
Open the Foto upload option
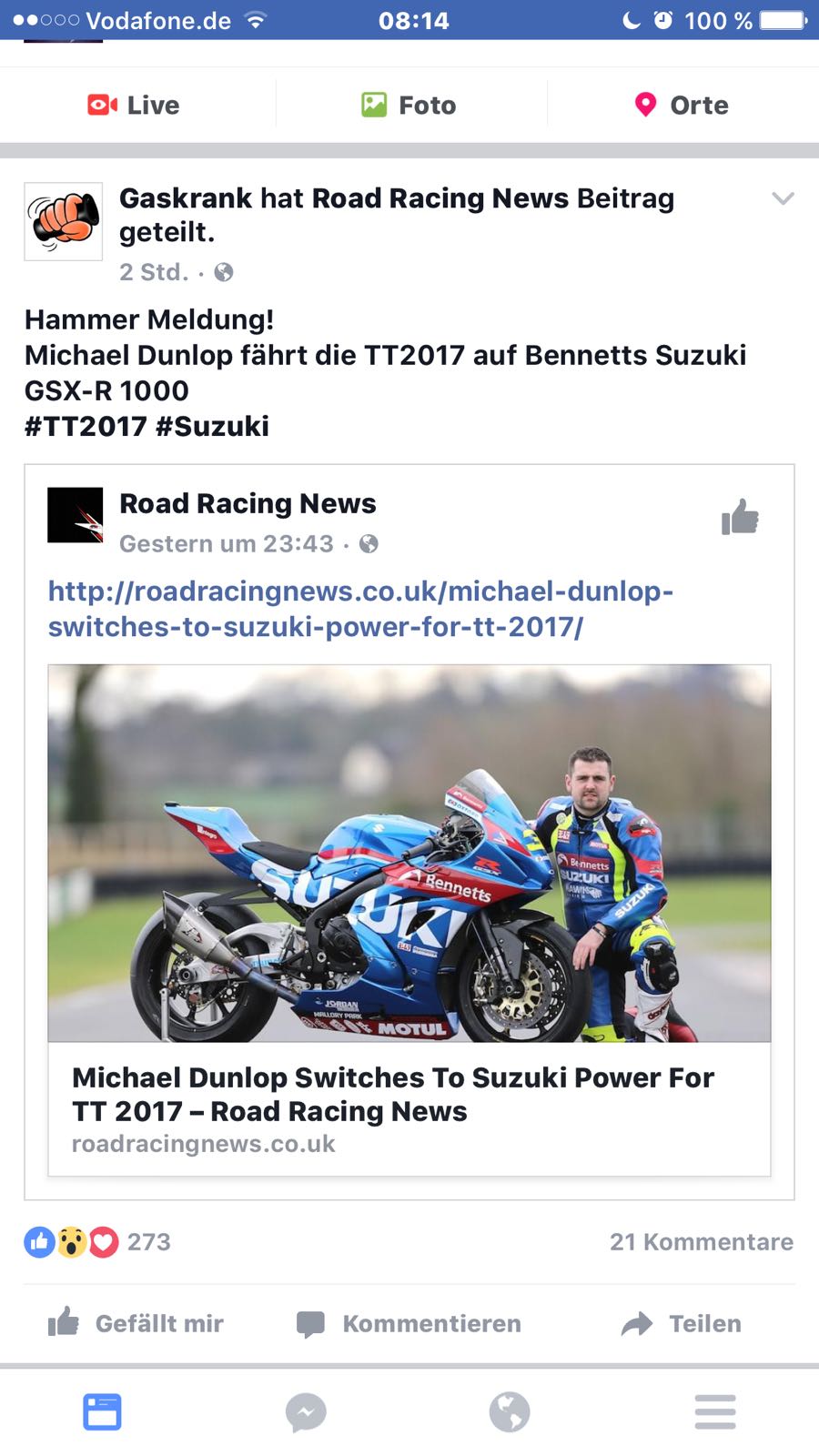[x=409, y=106]
